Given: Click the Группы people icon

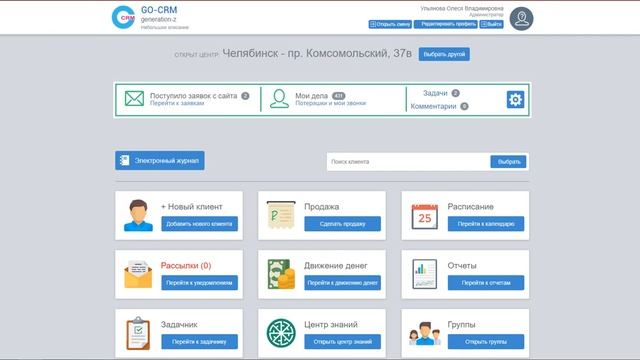Looking at the screenshot, I should (x=424, y=334).
